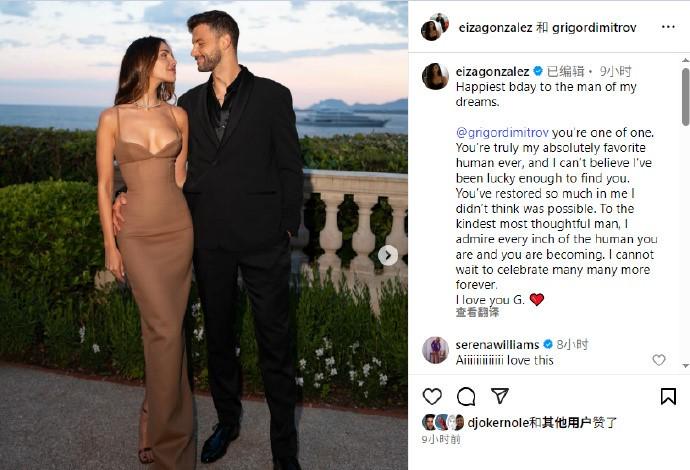Open the combined profile avatars in the post header
Screen dimensions: 690x470
click(x=435, y=27)
